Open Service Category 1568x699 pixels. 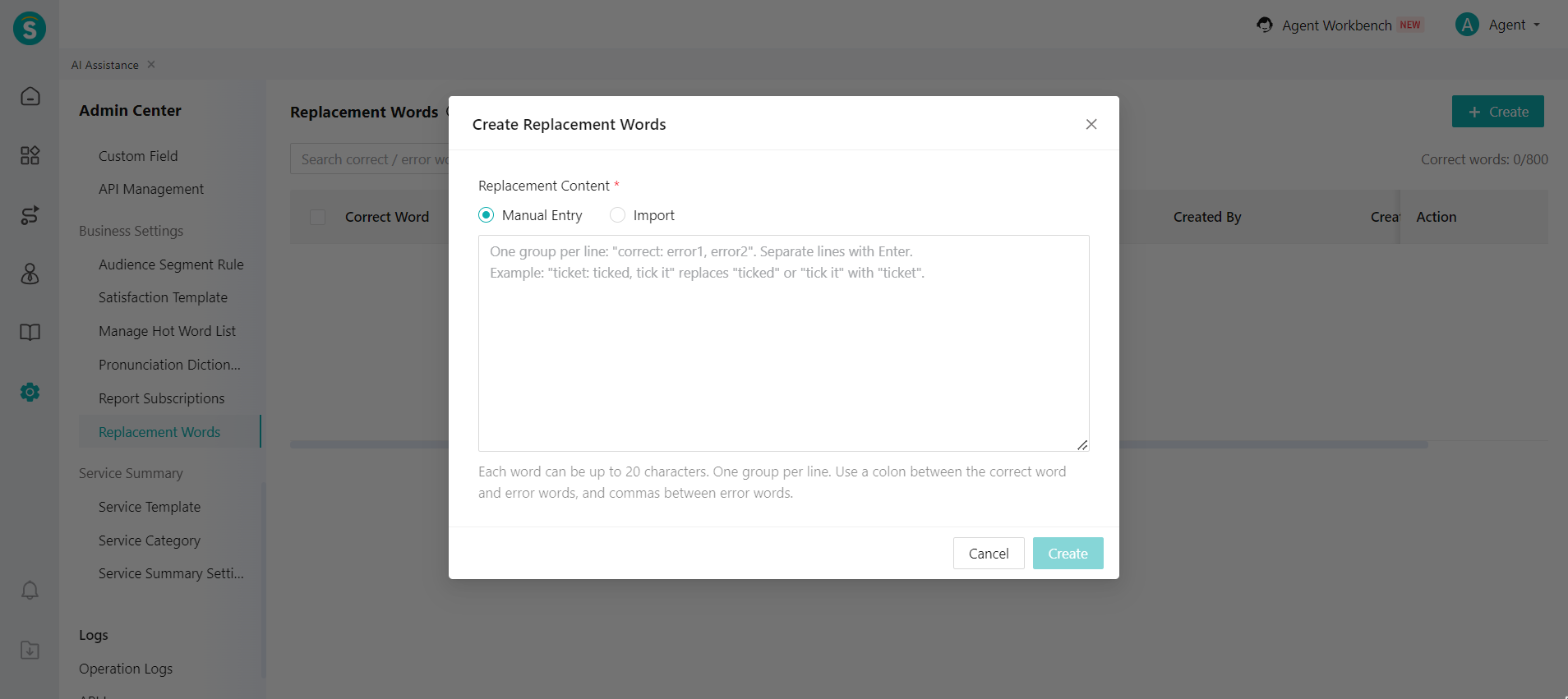click(x=149, y=541)
